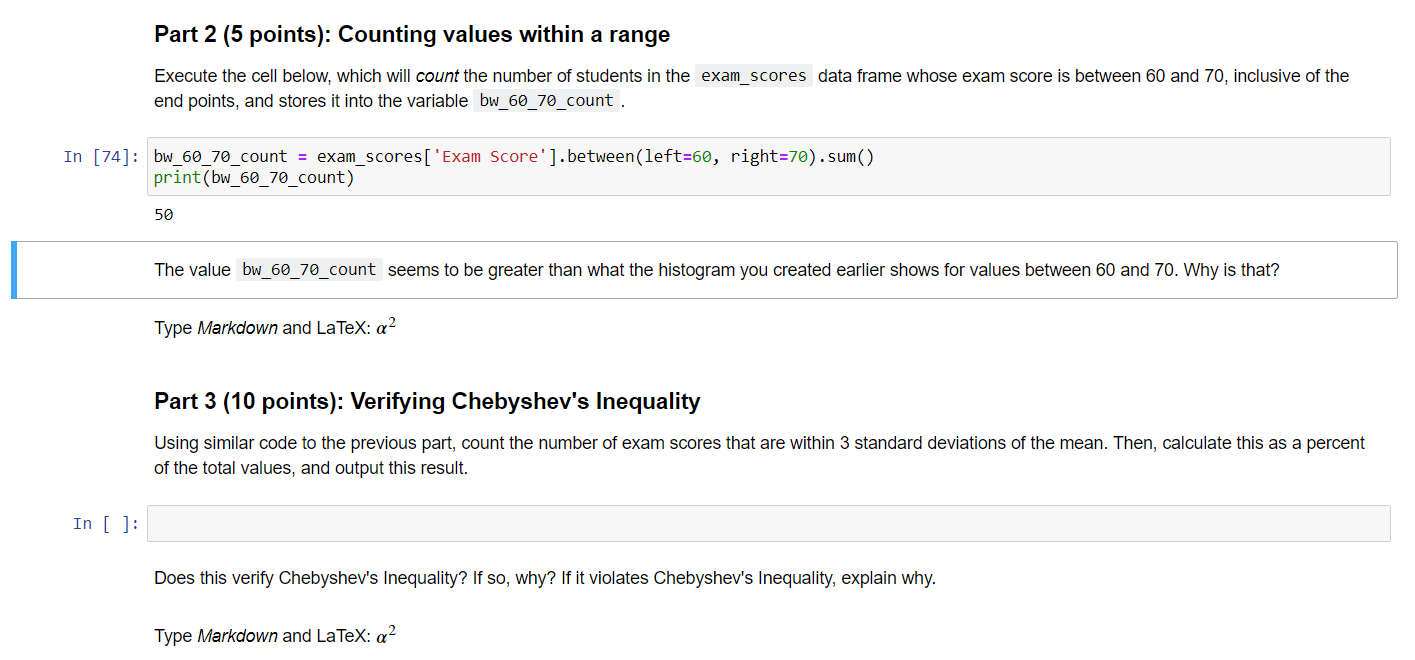This screenshot has height=660, width=1415.
Task: Select the Part 2 heading cell
Action: coord(410,34)
